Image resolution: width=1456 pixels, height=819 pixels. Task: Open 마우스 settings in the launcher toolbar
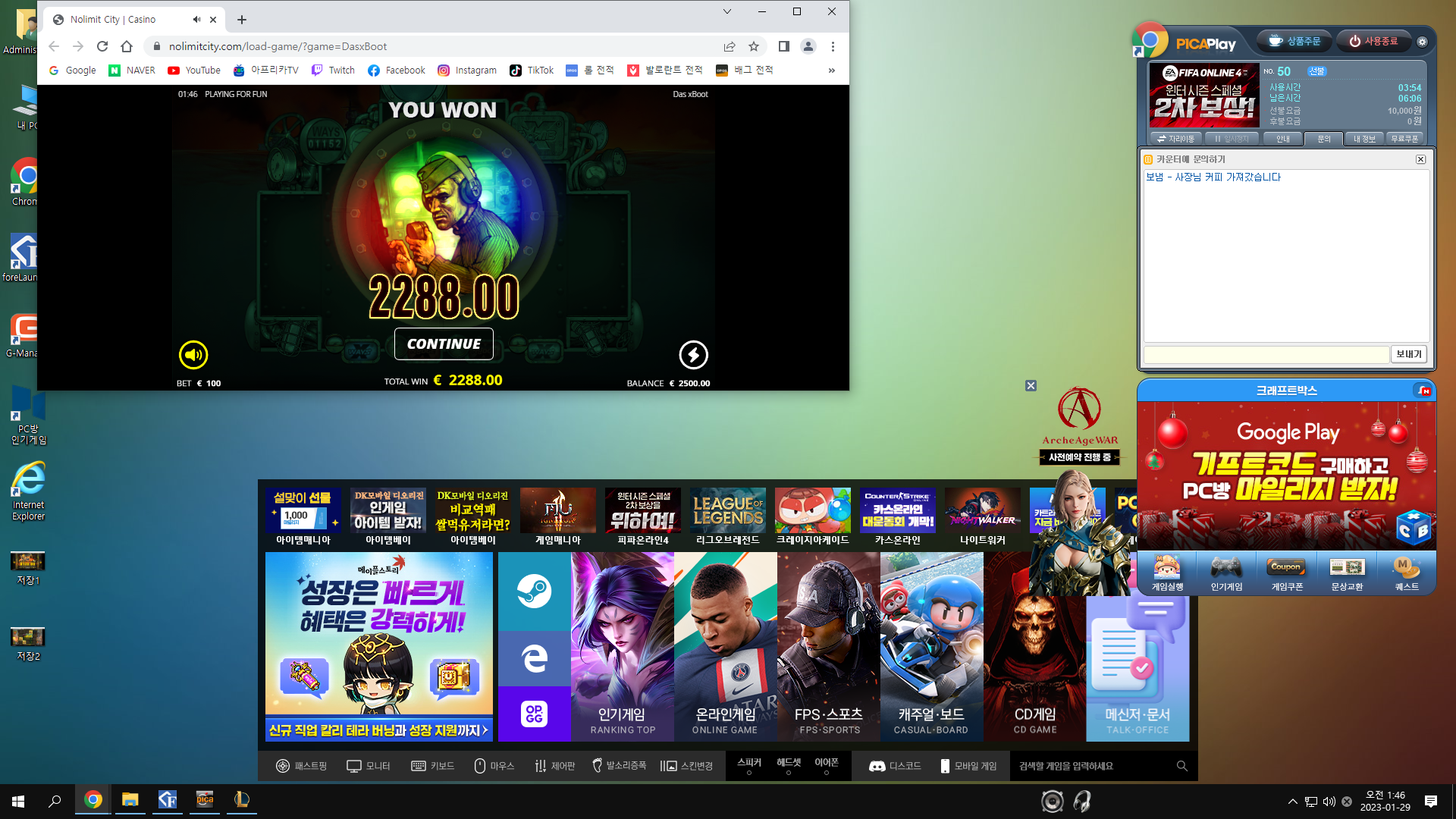pos(494,766)
